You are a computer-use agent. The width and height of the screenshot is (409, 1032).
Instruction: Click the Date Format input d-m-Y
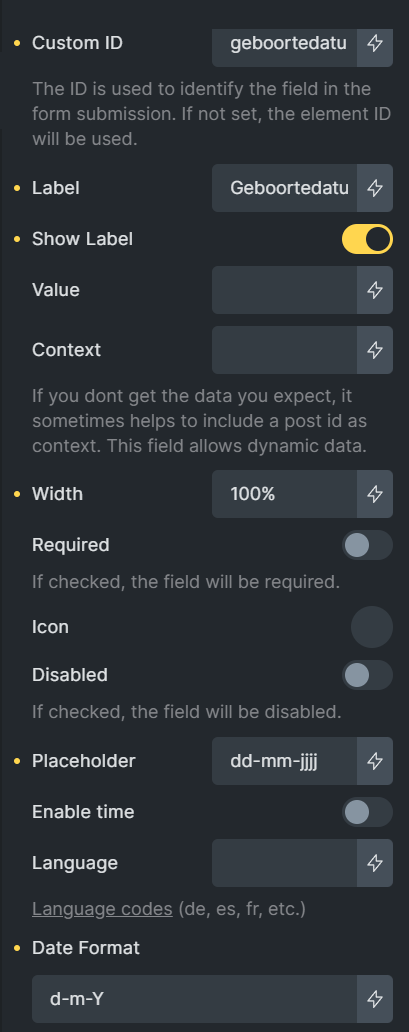[194, 1000]
